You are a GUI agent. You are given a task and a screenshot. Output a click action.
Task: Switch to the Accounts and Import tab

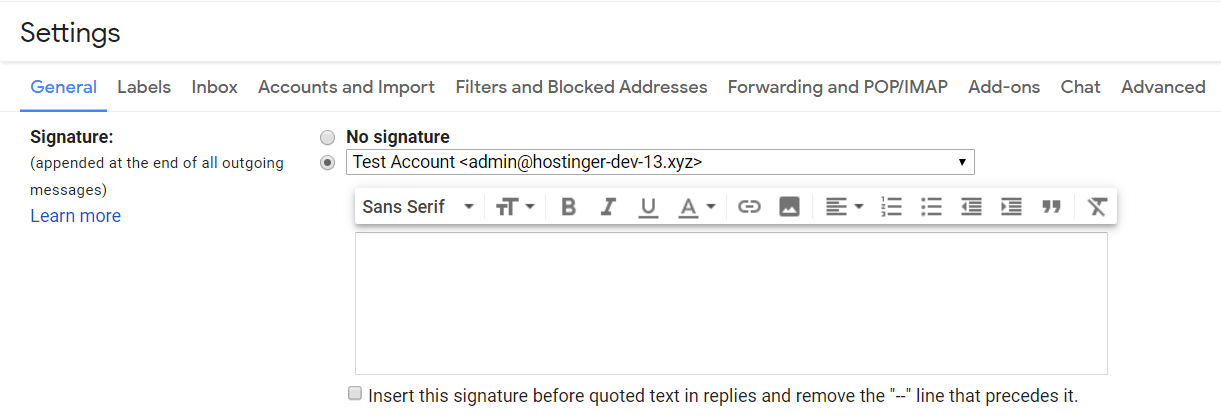[x=346, y=87]
